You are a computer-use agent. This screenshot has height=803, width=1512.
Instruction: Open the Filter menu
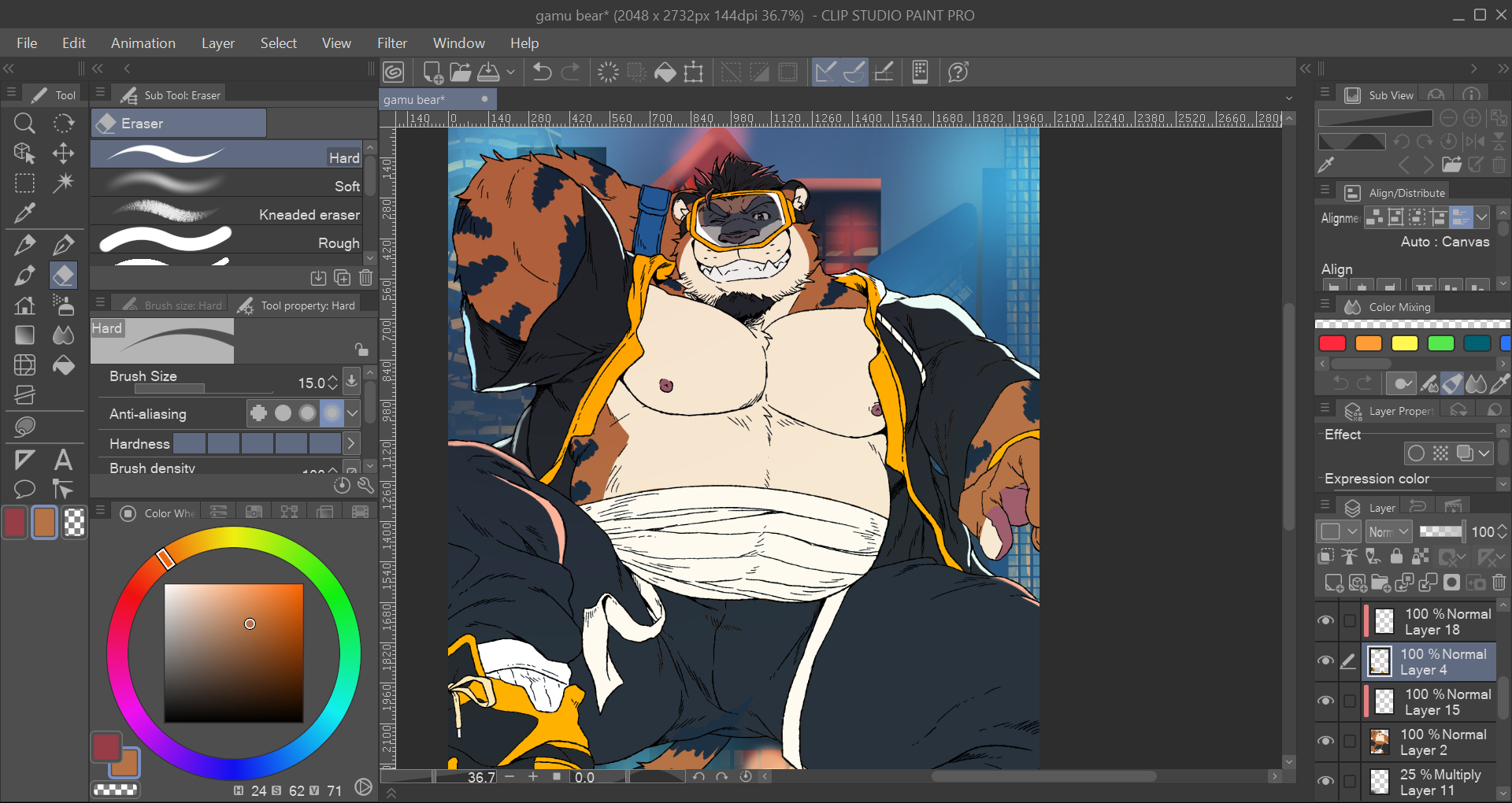click(391, 43)
